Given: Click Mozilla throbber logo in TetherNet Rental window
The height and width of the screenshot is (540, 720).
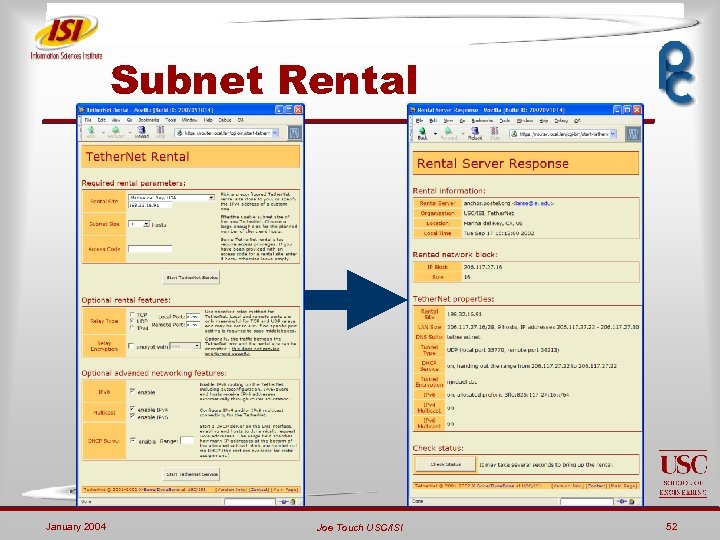Looking at the screenshot, I should pos(294,133).
